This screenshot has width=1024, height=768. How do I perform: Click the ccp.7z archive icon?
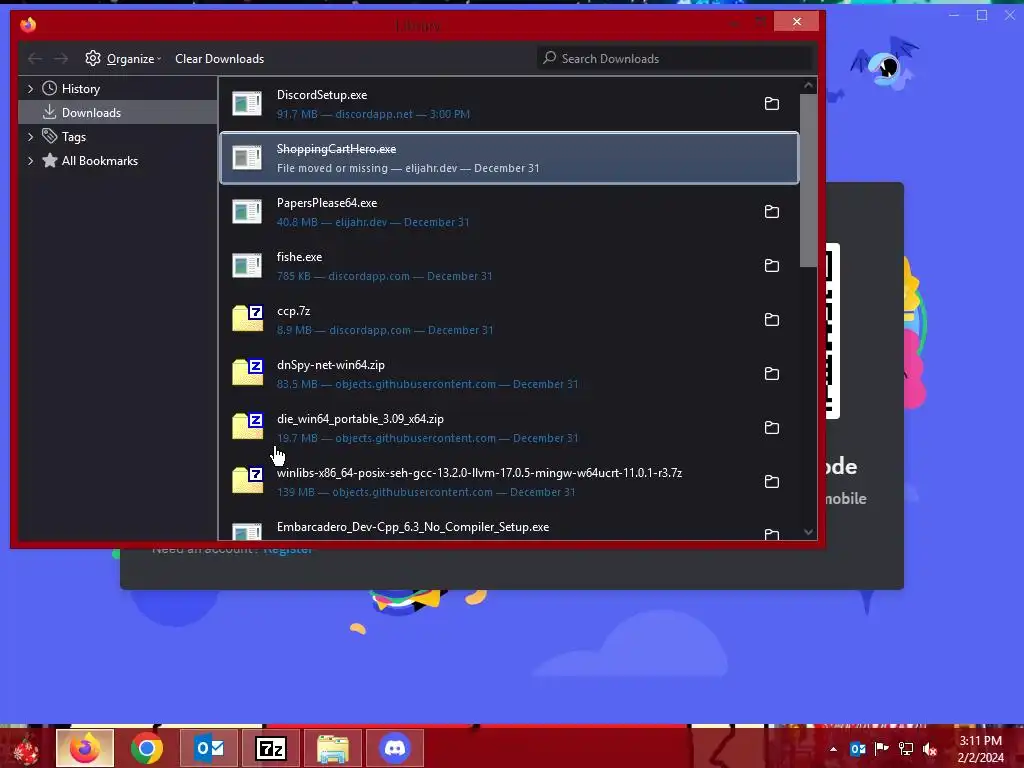point(248,319)
